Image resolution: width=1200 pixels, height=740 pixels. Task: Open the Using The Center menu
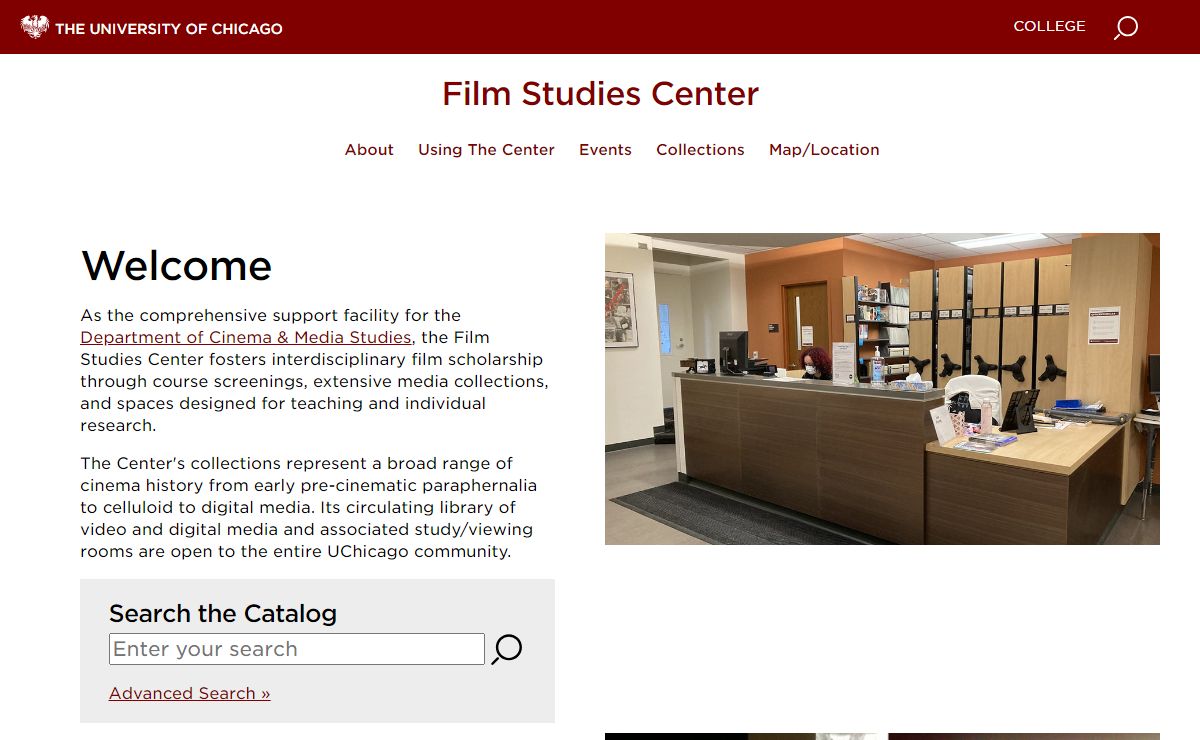click(x=486, y=150)
